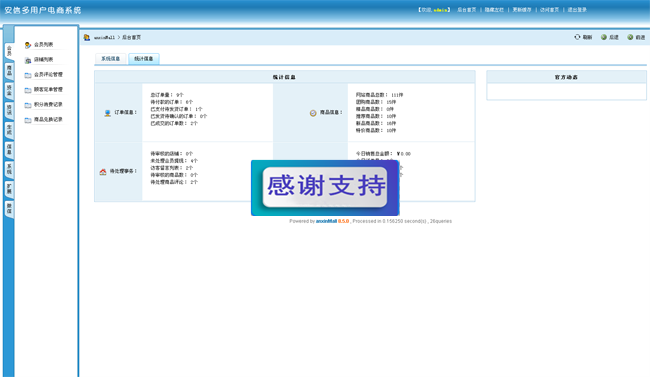The height and width of the screenshot is (377, 650).
Task: Click the 会员列表 member icon in sidebar
Action: [x=28, y=45]
